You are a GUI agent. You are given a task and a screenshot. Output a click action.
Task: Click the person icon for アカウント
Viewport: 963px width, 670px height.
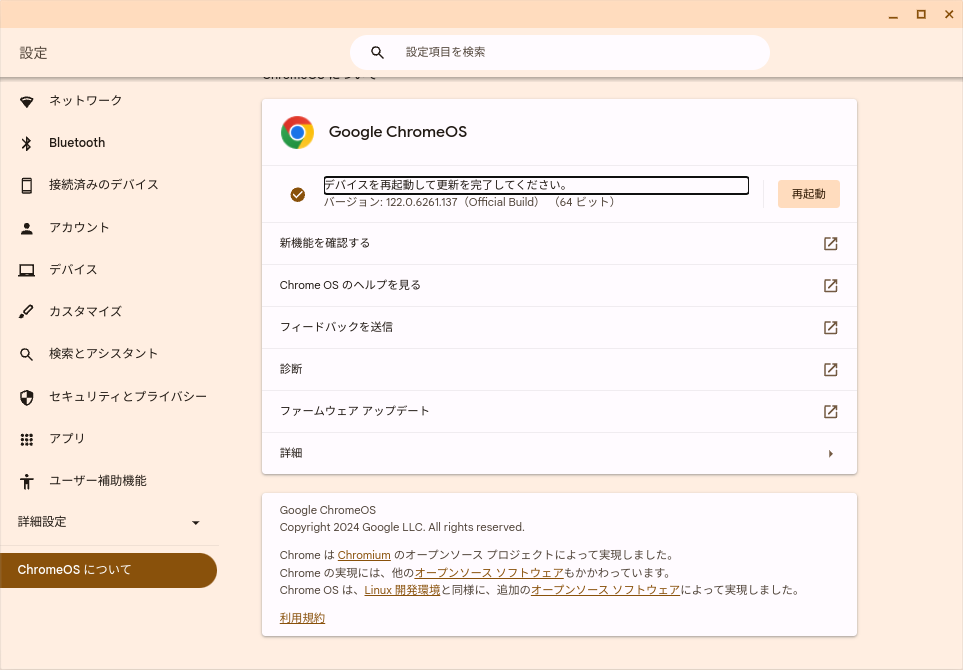point(26,228)
